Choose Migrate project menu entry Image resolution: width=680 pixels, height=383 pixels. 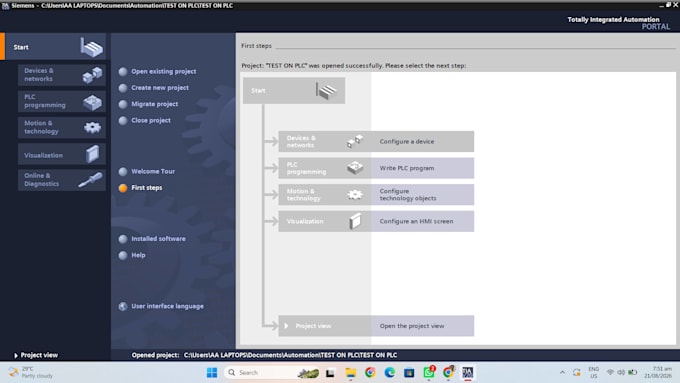154,104
